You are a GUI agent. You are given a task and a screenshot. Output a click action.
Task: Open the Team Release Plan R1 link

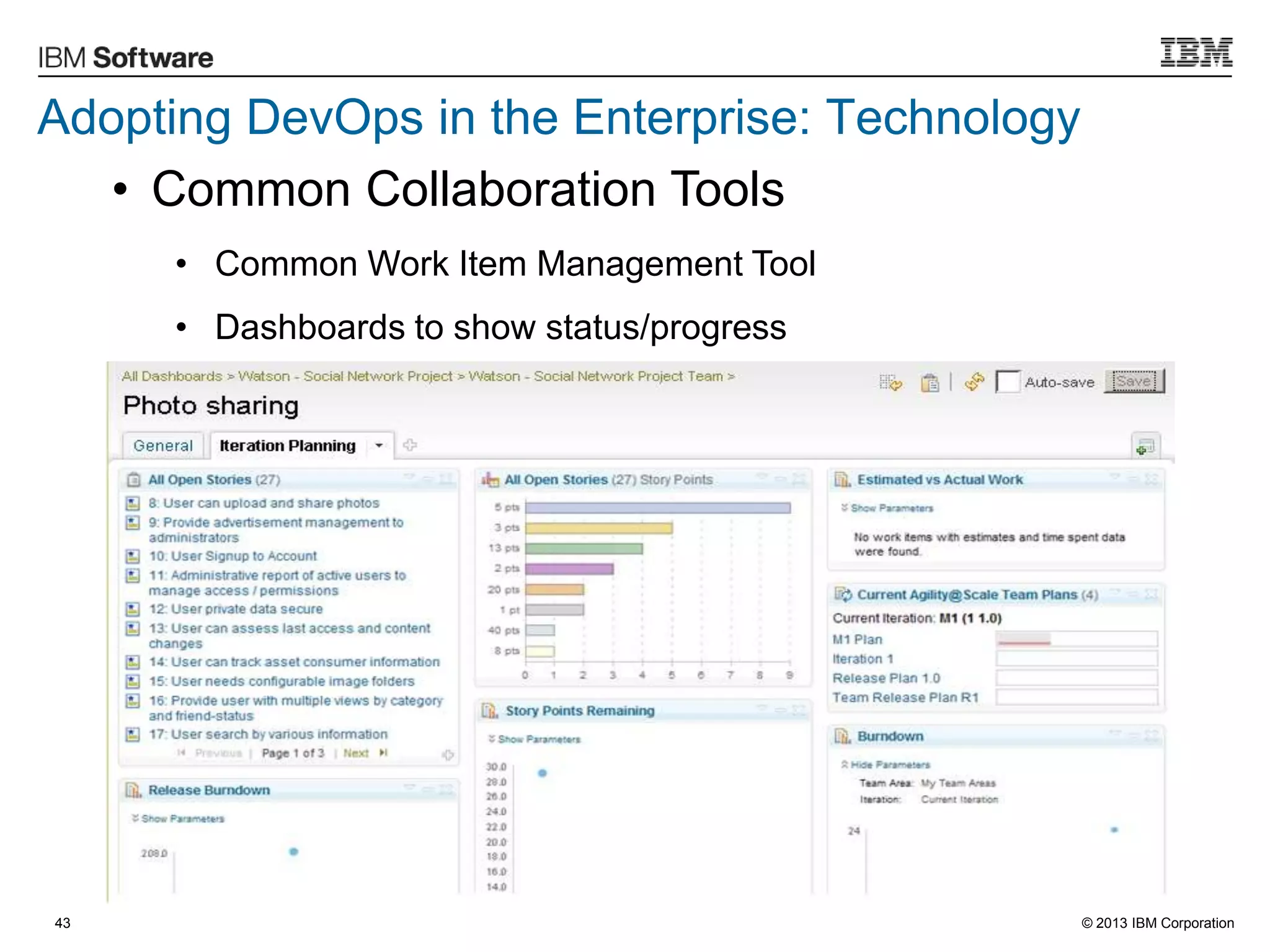click(x=905, y=697)
